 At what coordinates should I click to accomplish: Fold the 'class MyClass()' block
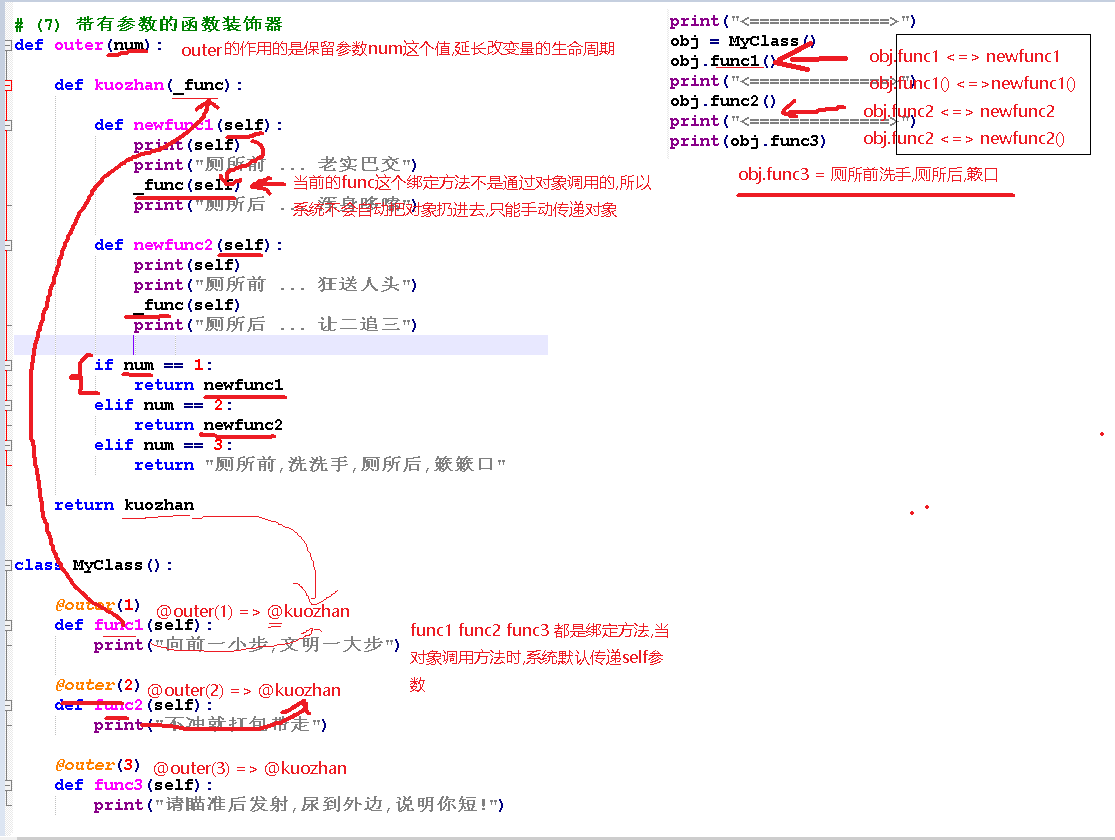point(9,565)
